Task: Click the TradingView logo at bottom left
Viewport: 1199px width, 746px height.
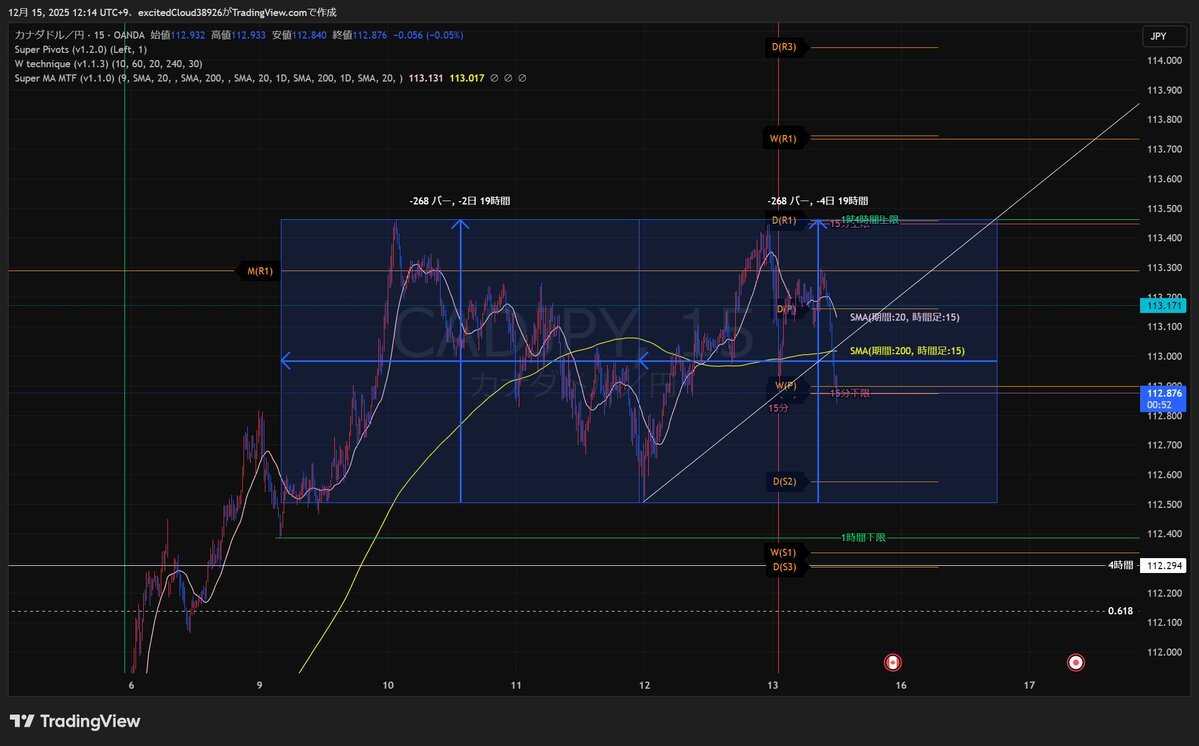Action: point(75,721)
